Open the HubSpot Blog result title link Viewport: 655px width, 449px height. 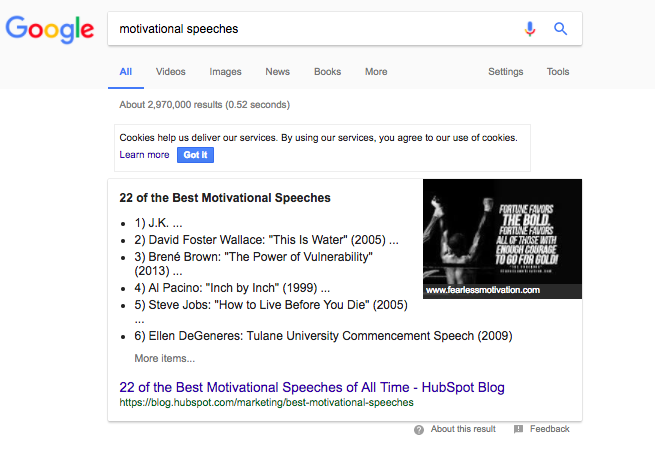tap(311, 387)
